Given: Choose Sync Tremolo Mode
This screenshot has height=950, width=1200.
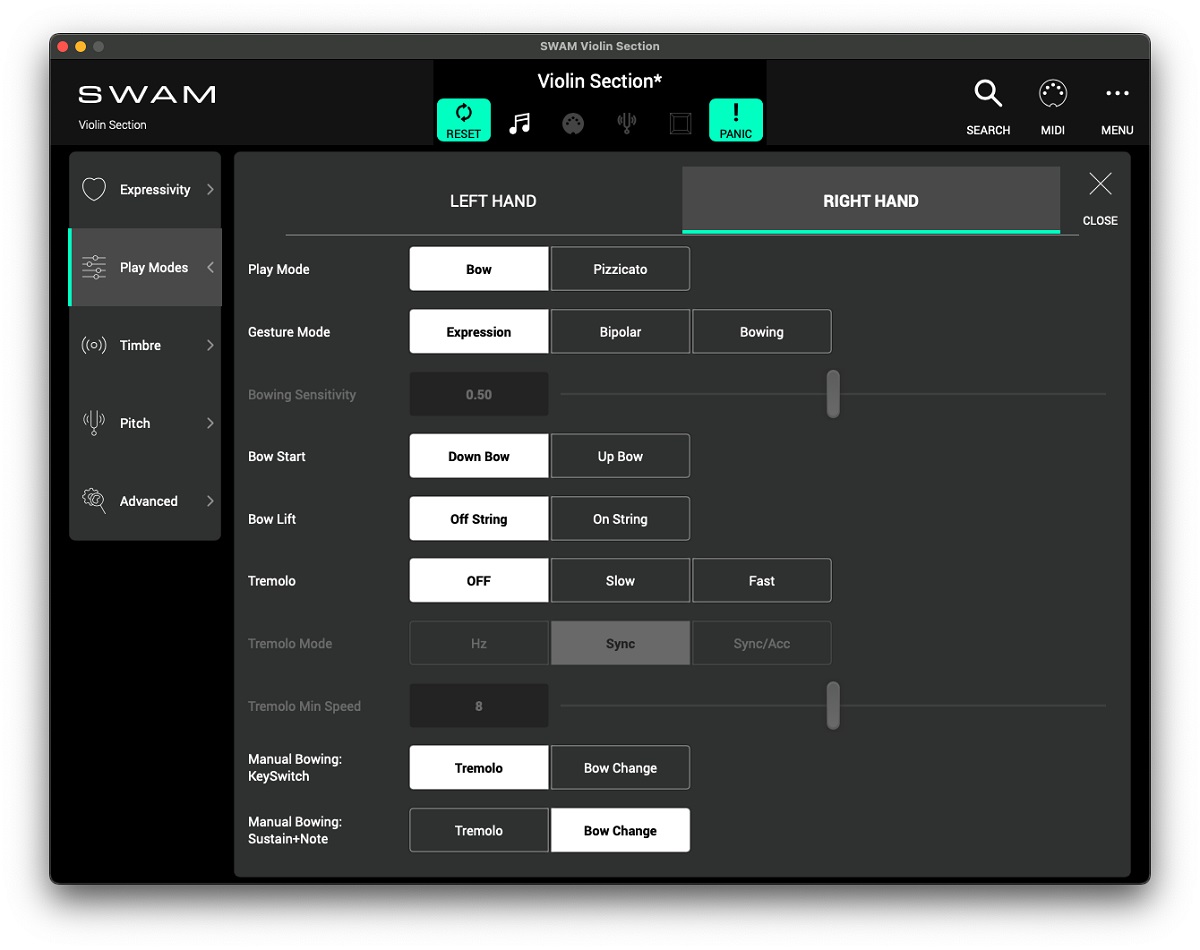Looking at the screenshot, I should tap(620, 643).
